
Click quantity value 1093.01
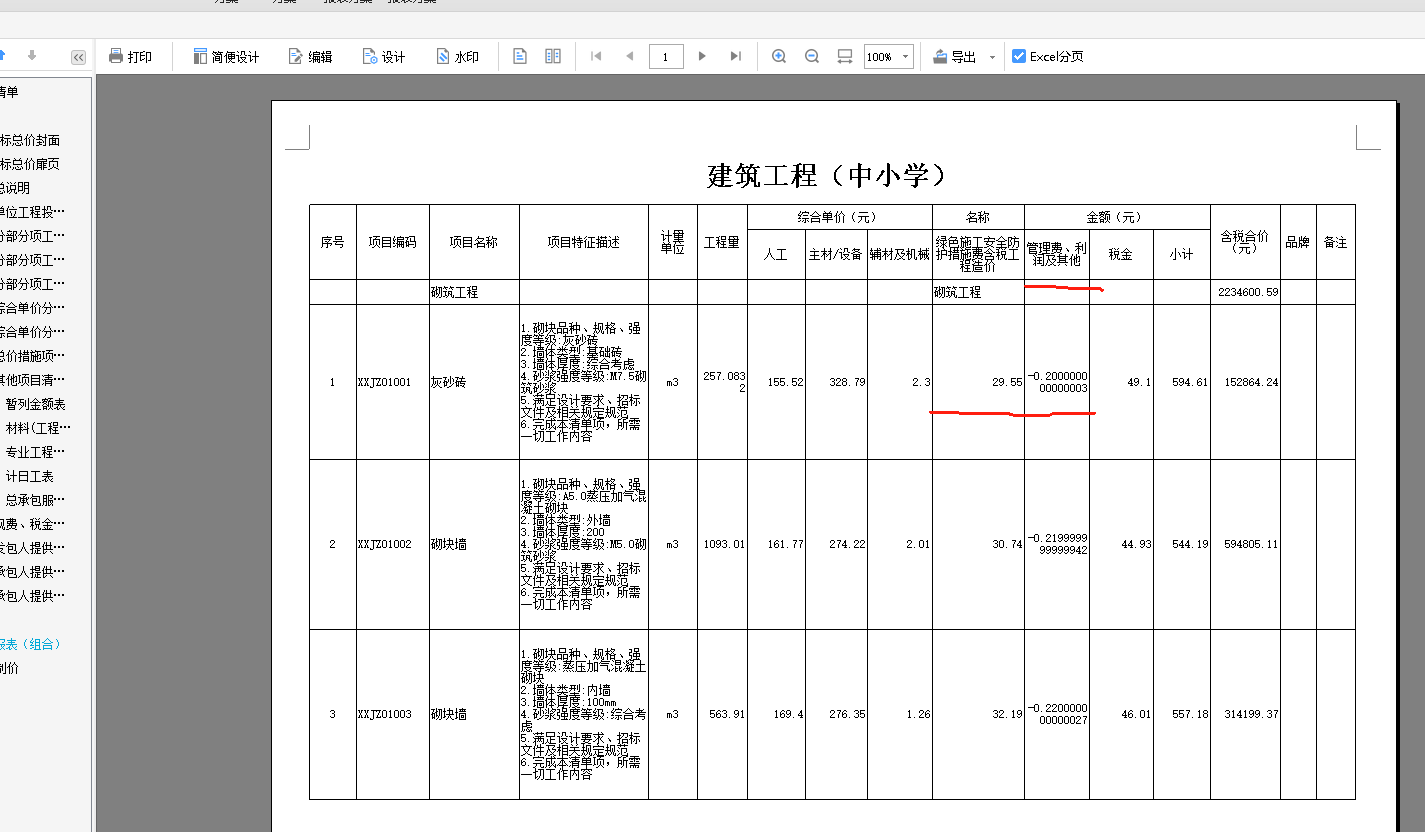click(725, 544)
